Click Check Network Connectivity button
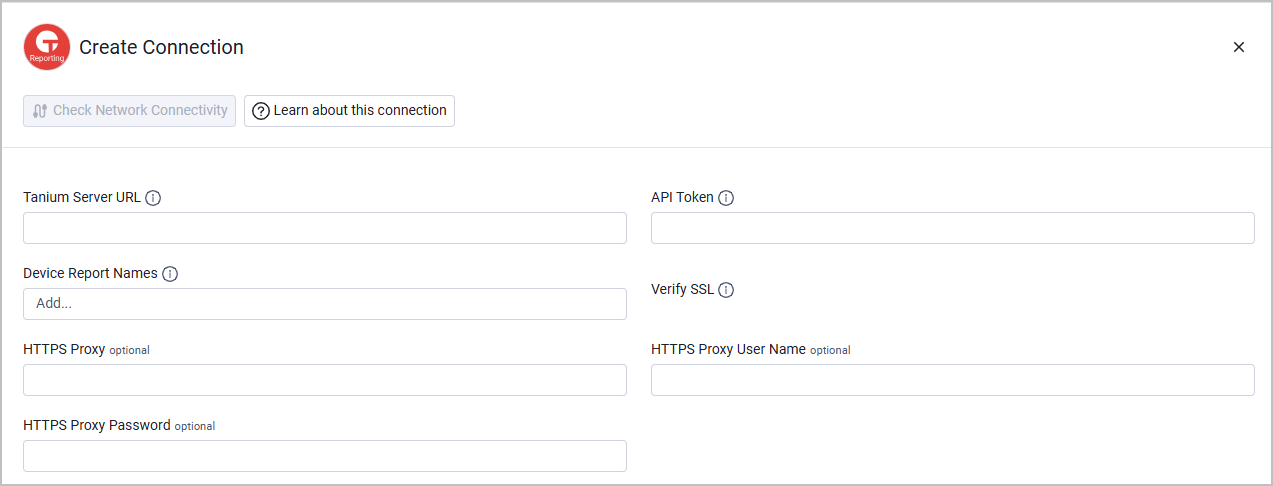Screen dimensions: 1273x486 pos(130,111)
